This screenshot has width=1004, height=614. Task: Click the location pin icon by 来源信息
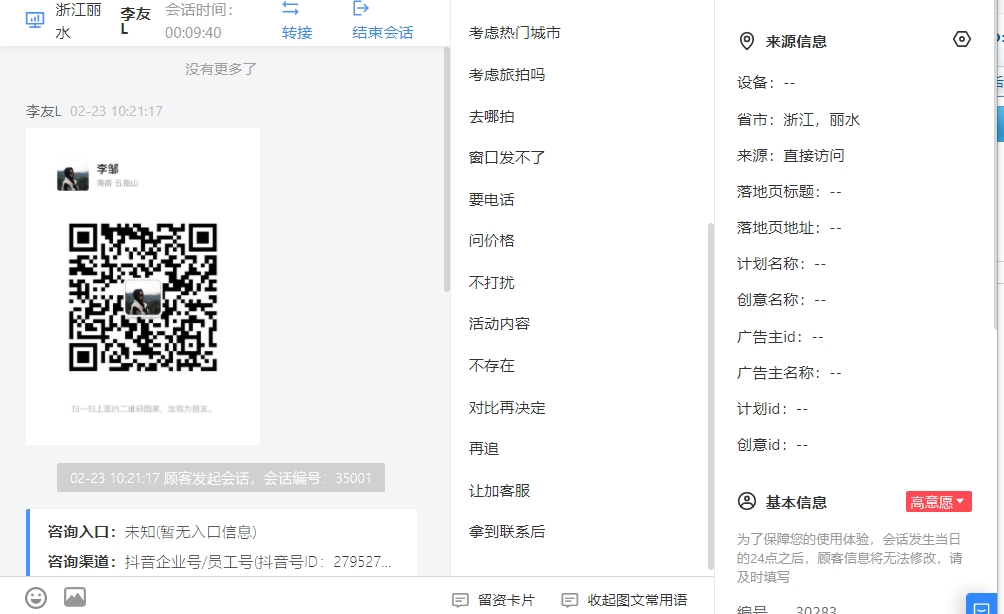point(747,42)
